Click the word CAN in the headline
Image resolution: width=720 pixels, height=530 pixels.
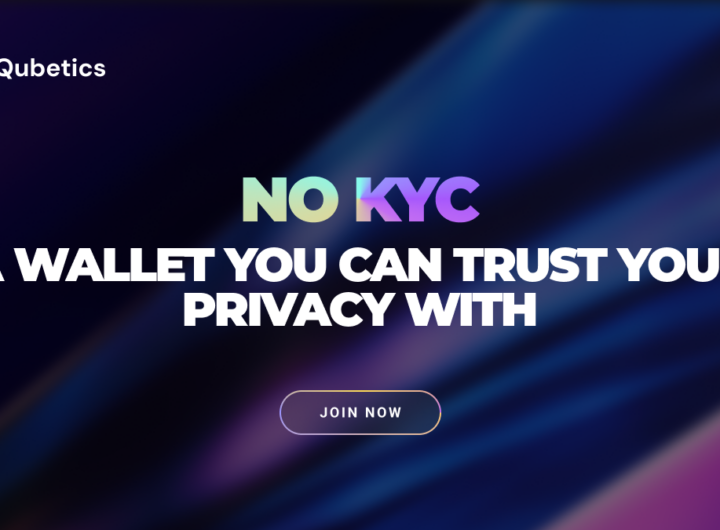(390, 265)
